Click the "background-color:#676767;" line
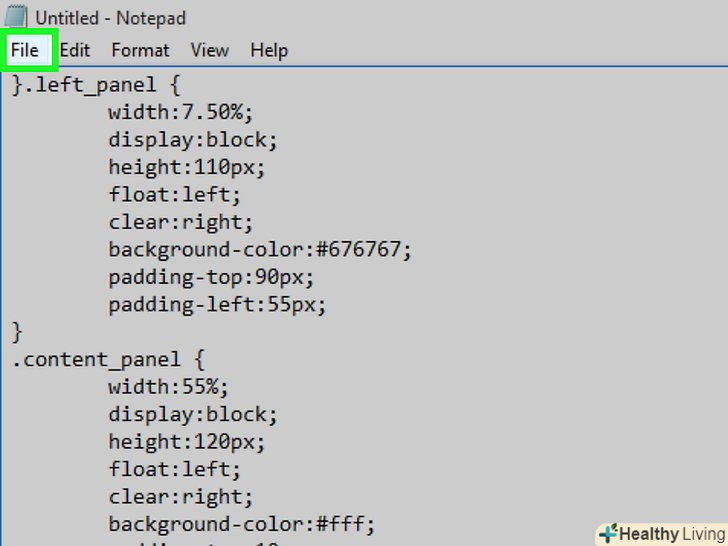This screenshot has height=546, width=728. point(260,249)
